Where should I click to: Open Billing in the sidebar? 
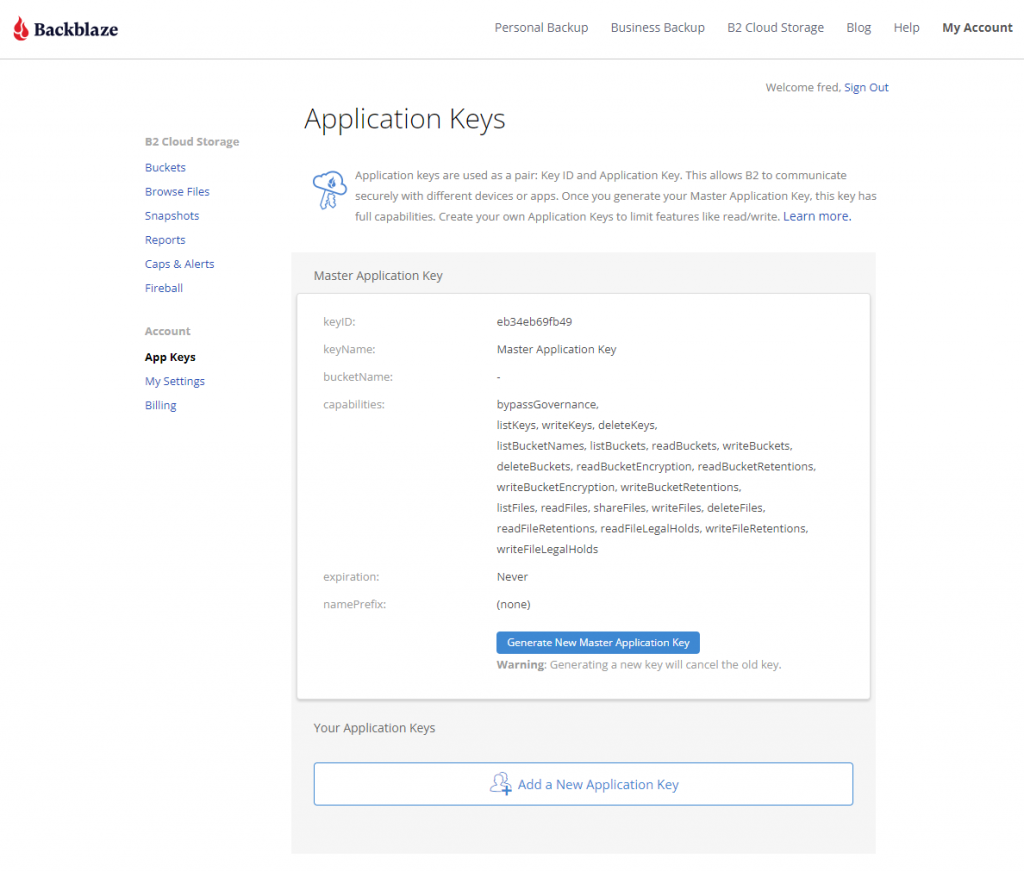(x=161, y=405)
